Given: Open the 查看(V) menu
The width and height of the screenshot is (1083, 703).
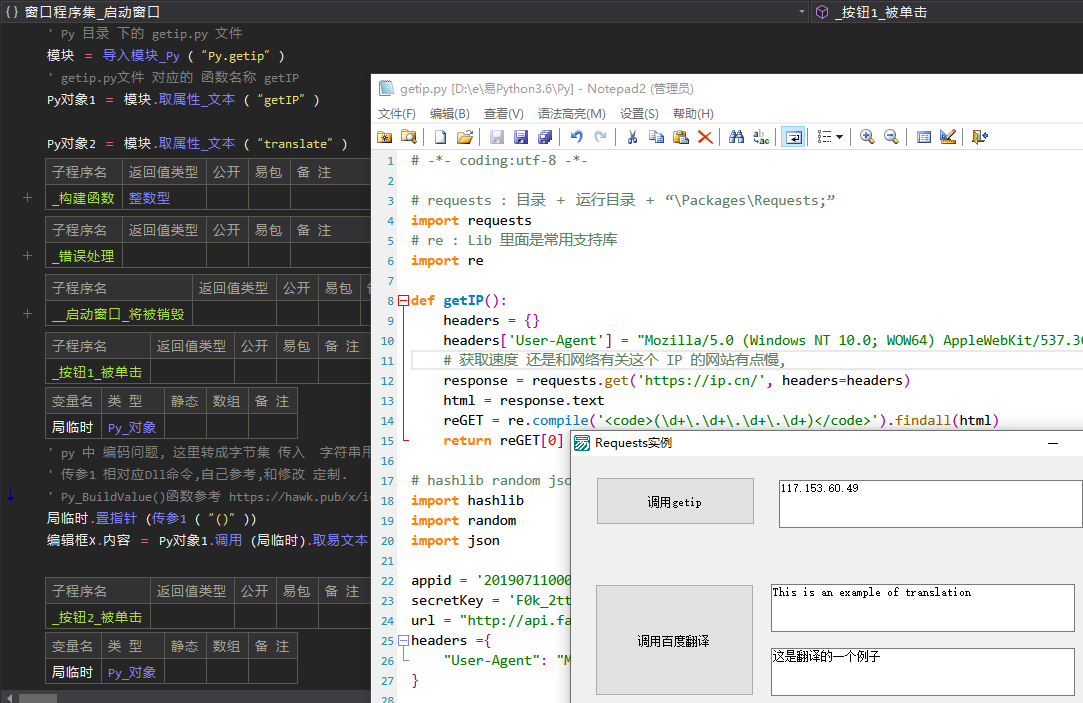Looking at the screenshot, I should click(x=504, y=113).
